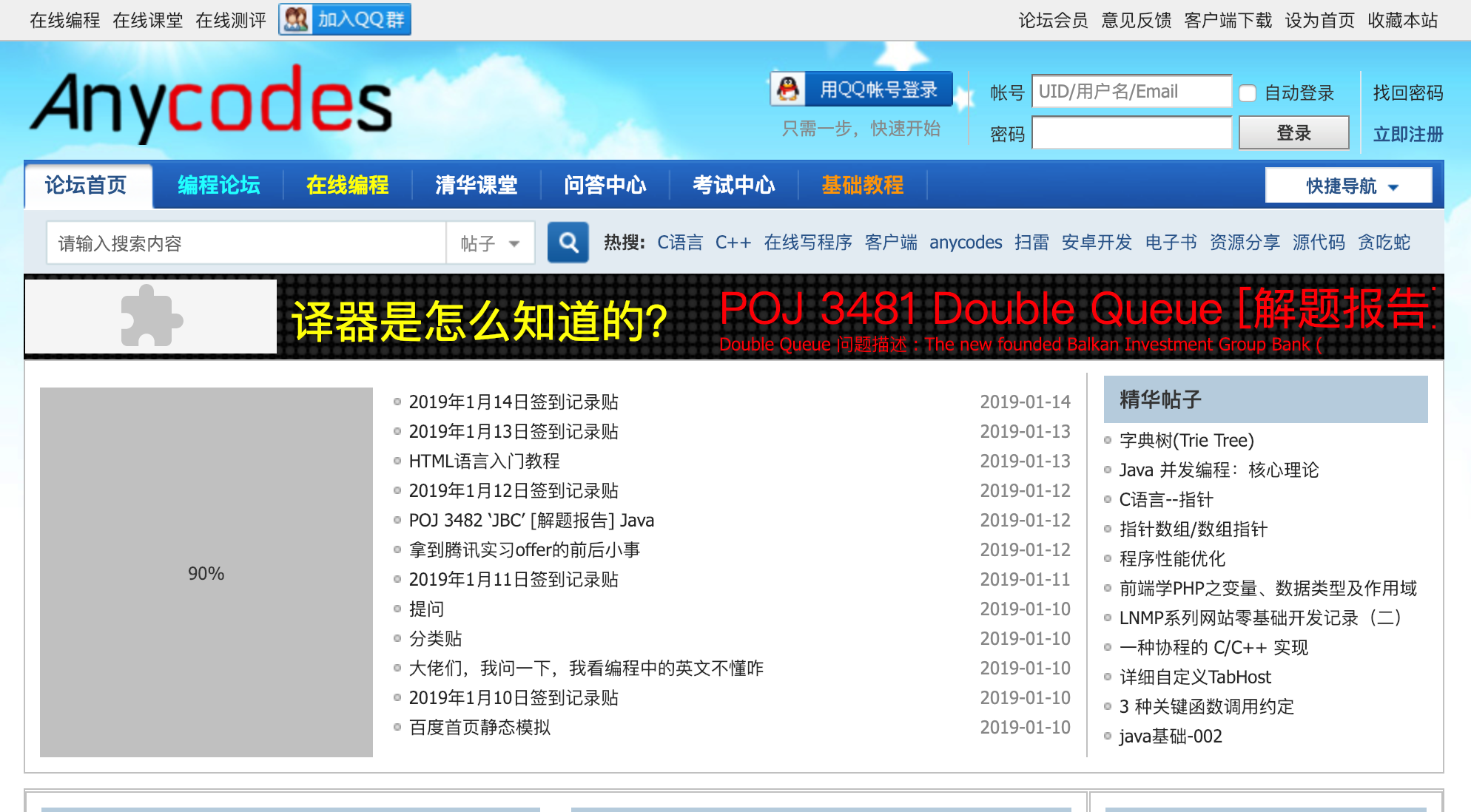This screenshot has height=812, width=1471.
Task: Click the Anycodes logo
Action: (211, 104)
